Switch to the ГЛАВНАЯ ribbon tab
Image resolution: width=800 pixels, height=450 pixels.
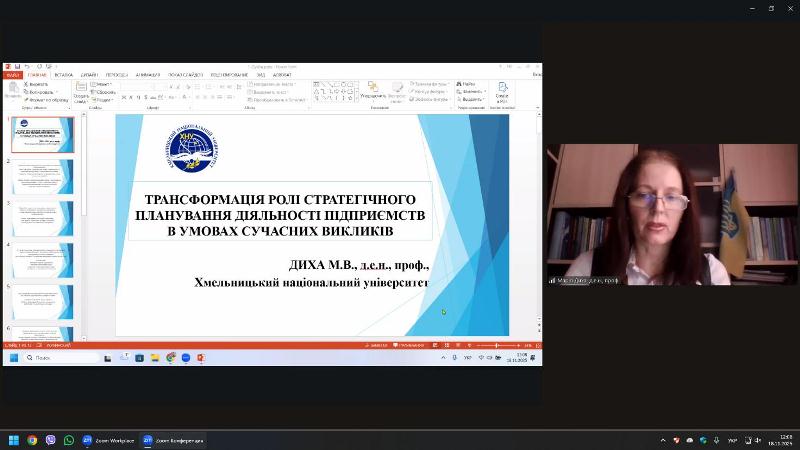[37, 75]
